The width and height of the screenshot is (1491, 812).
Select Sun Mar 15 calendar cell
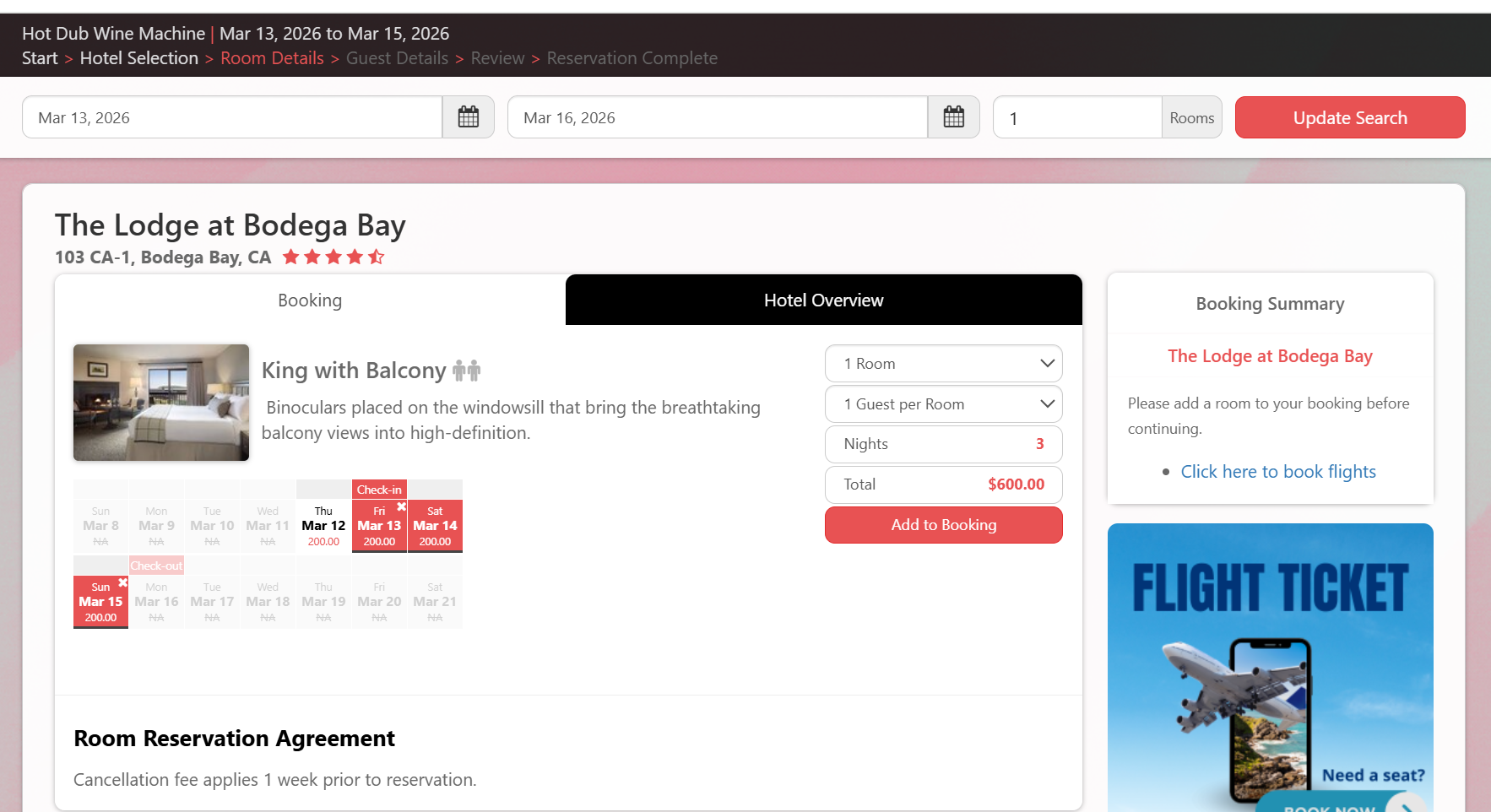pyautogui.click(x=100, y=602)
